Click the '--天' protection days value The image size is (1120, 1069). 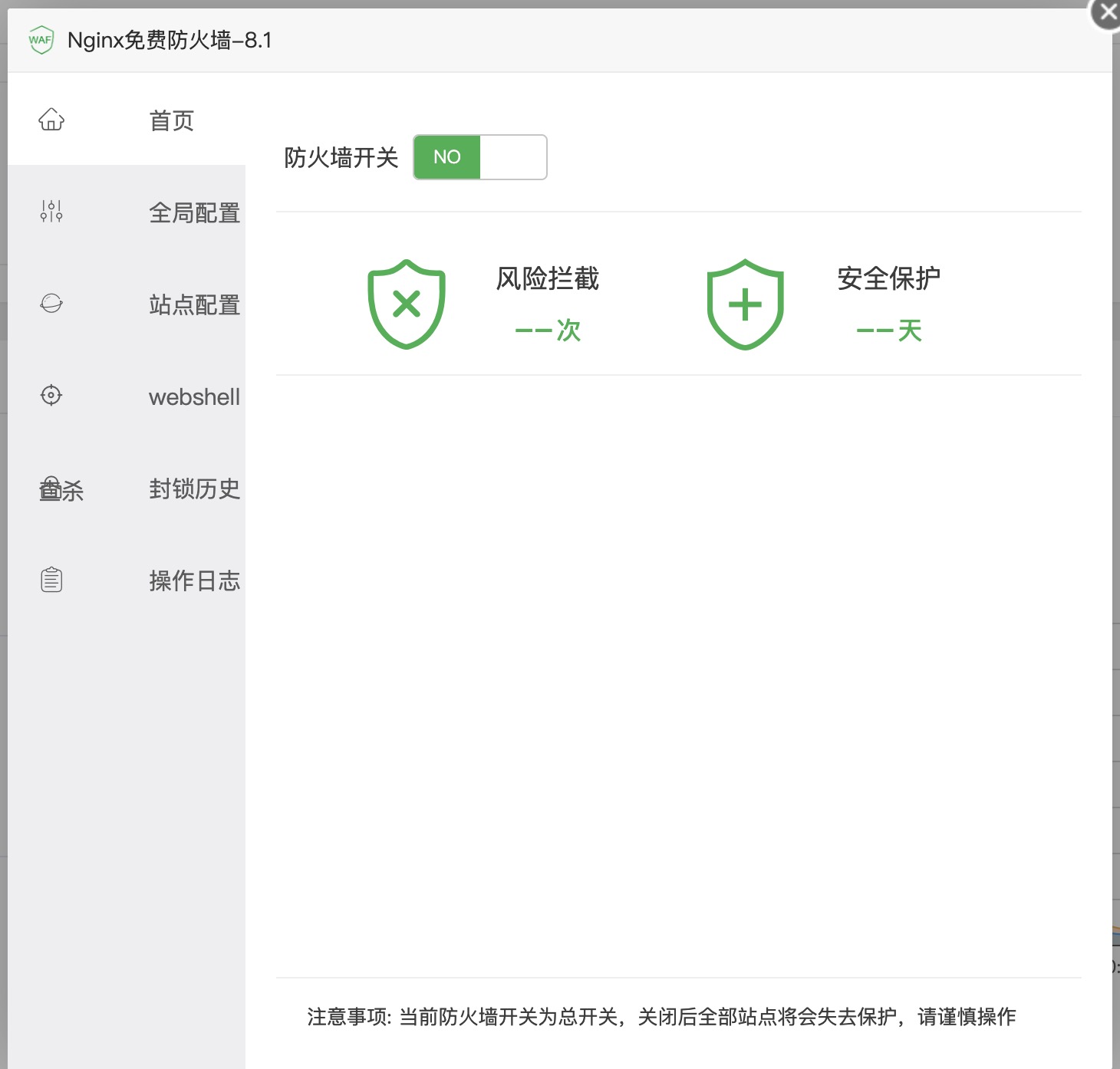click(889, 331)
